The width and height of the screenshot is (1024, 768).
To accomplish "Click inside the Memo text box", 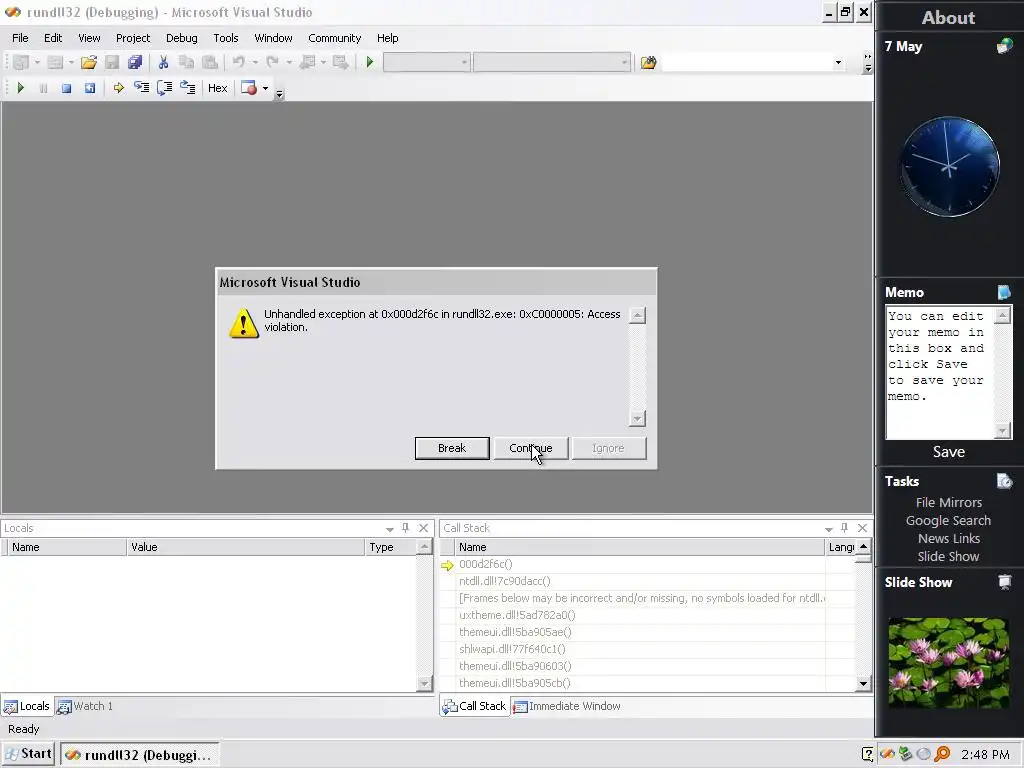I will (x=940, y=373).
